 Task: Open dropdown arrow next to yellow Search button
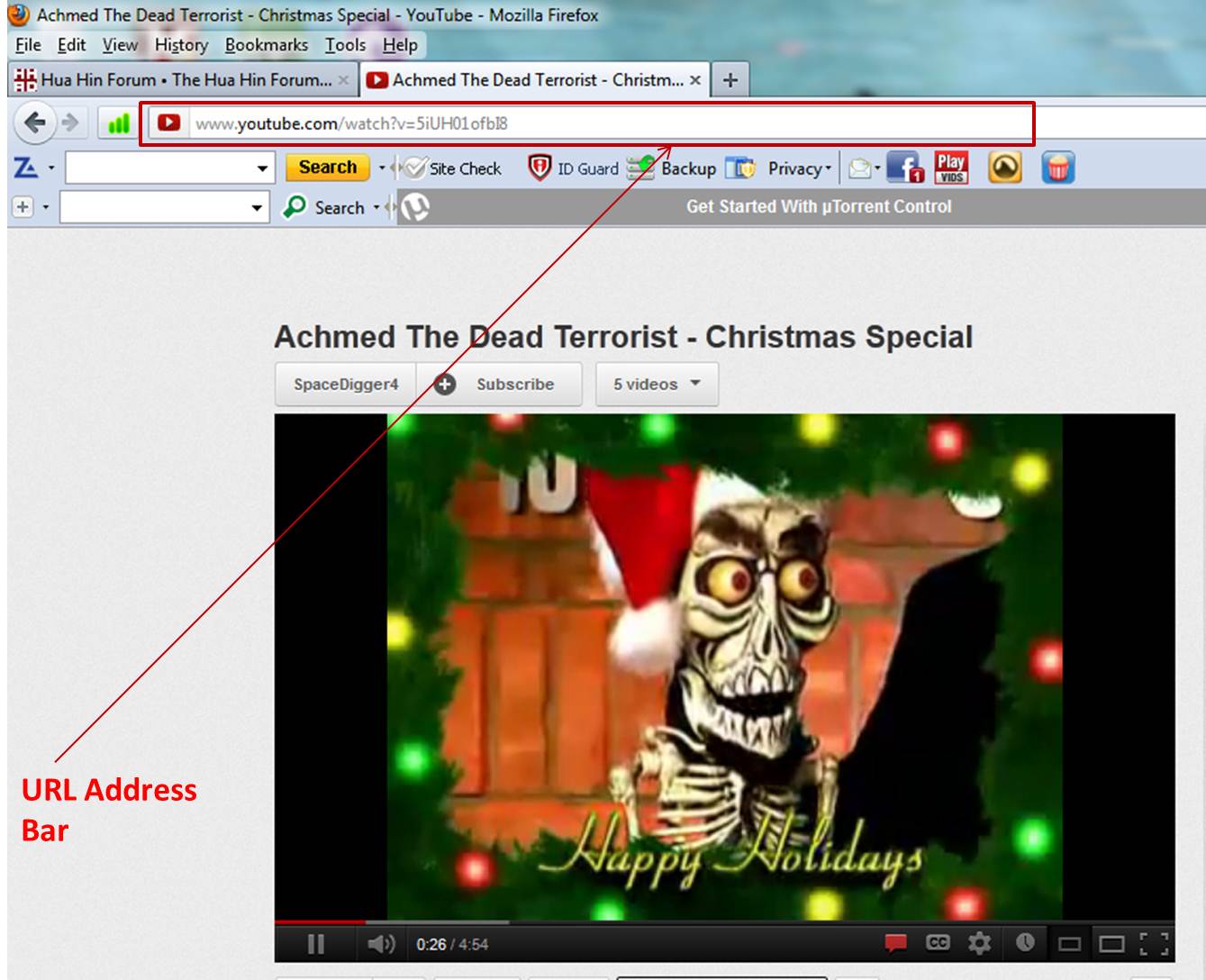pyautogui.click(x=382, y=168)
